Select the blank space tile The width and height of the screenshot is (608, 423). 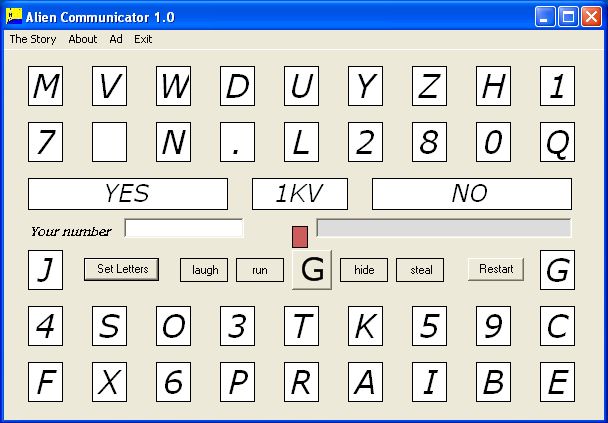point(109,143)
